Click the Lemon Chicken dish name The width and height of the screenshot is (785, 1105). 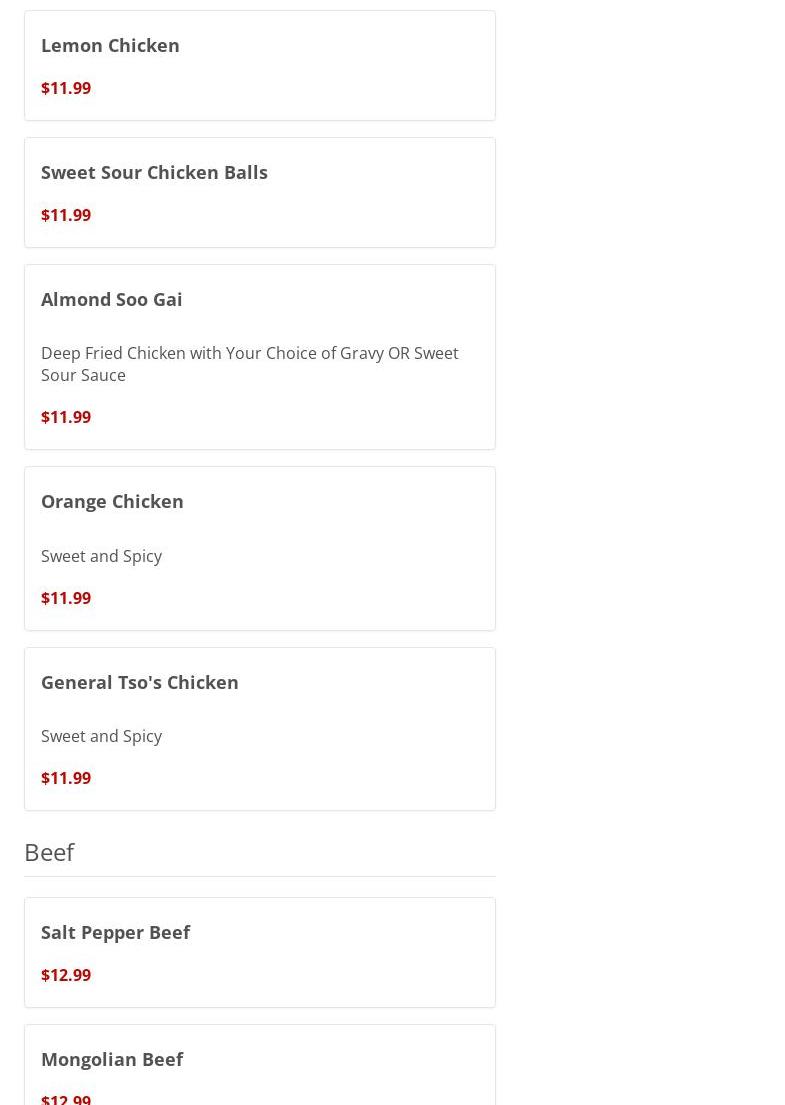pyautogui.click(x=110, y=45)
